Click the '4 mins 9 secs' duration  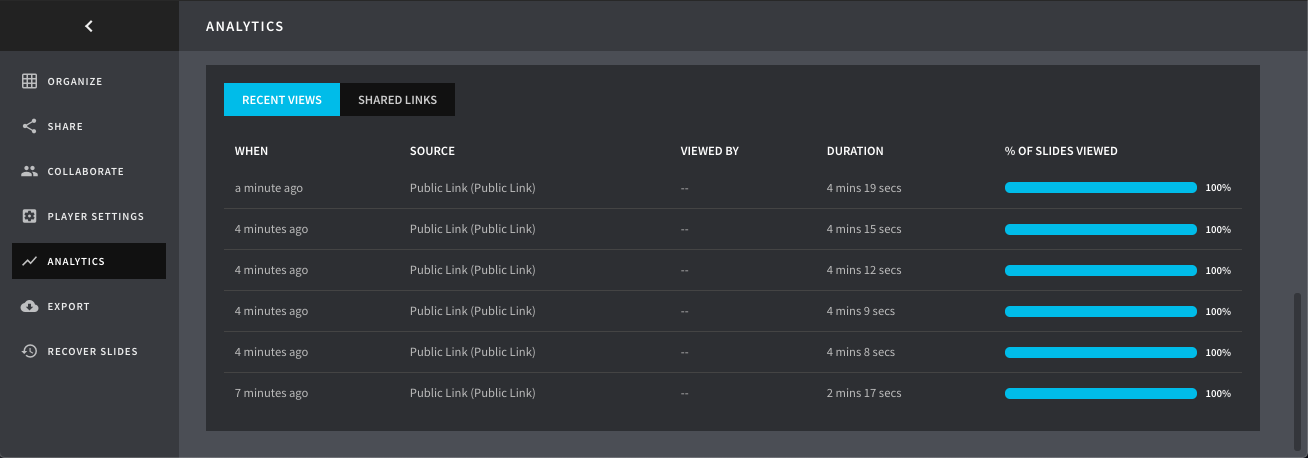click(x=861, y=311)
